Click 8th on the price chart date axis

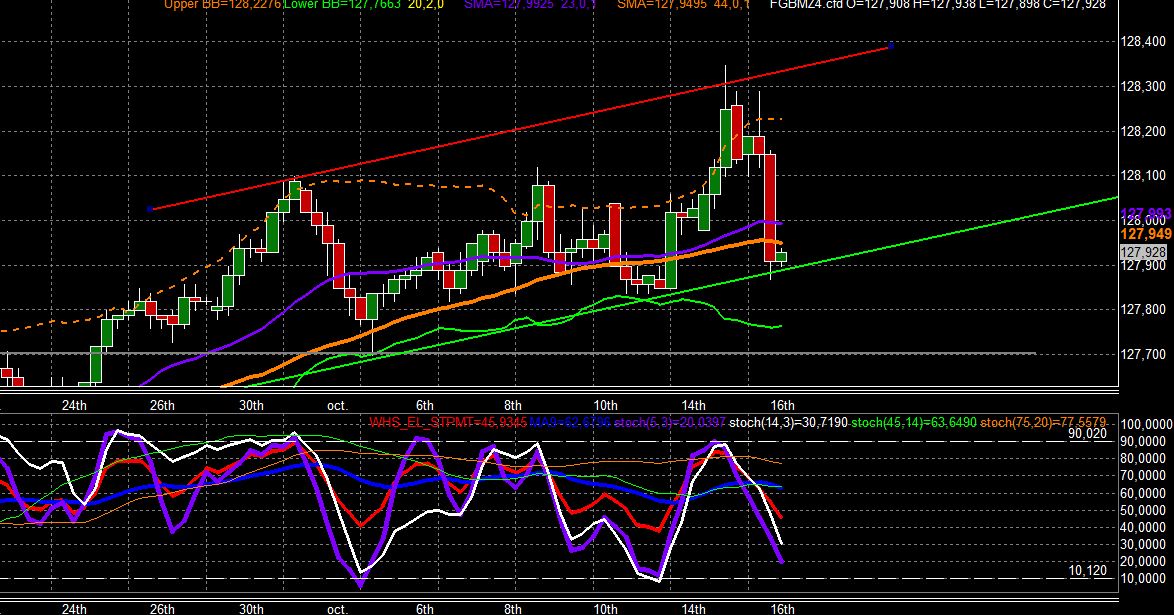pyautogui.click(x=513, y=405)
